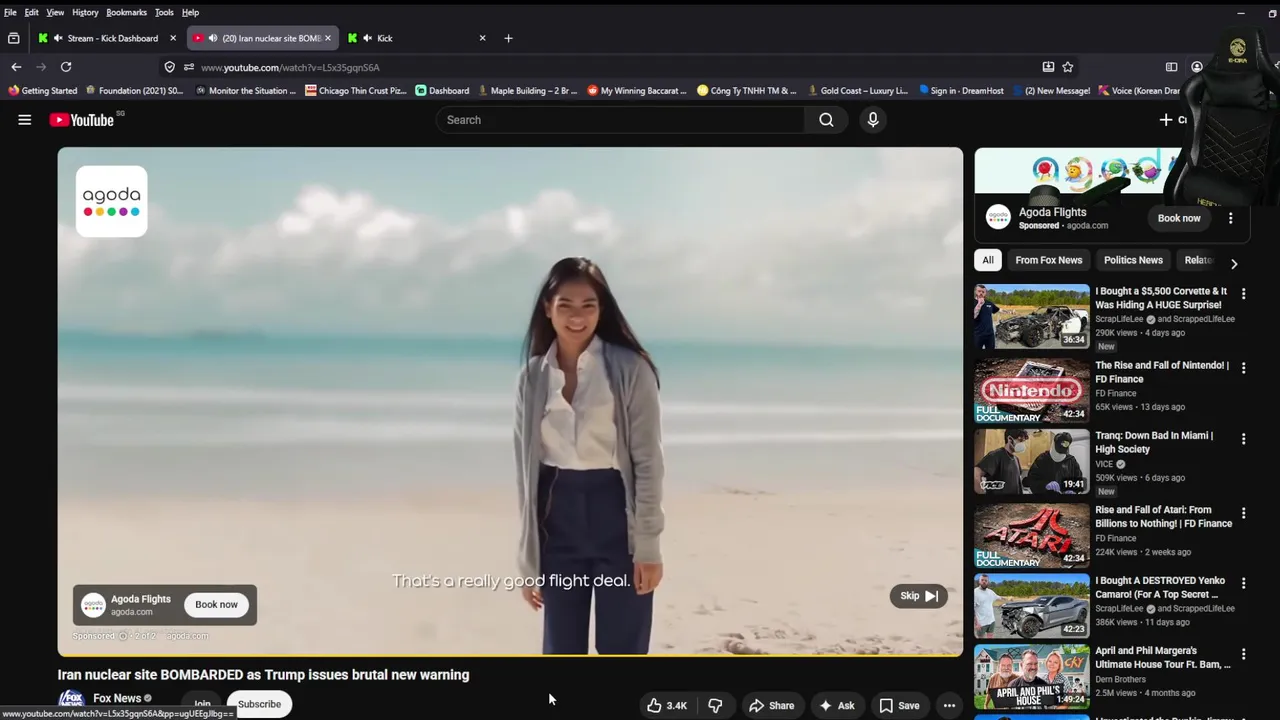Start voice search with the microphone icon
The height and width of the screenshot is (720, 1280).
click(x=873, y=120)
